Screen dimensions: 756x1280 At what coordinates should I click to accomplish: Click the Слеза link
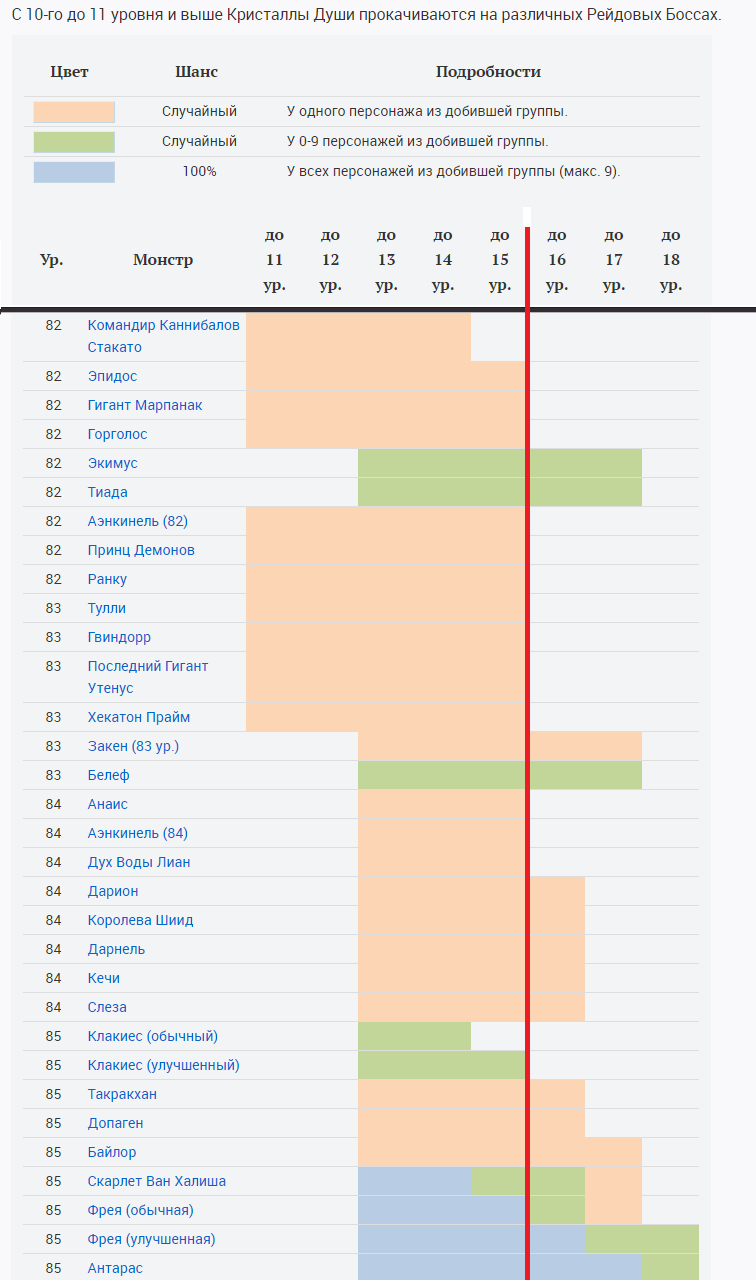click(107, 1007)
